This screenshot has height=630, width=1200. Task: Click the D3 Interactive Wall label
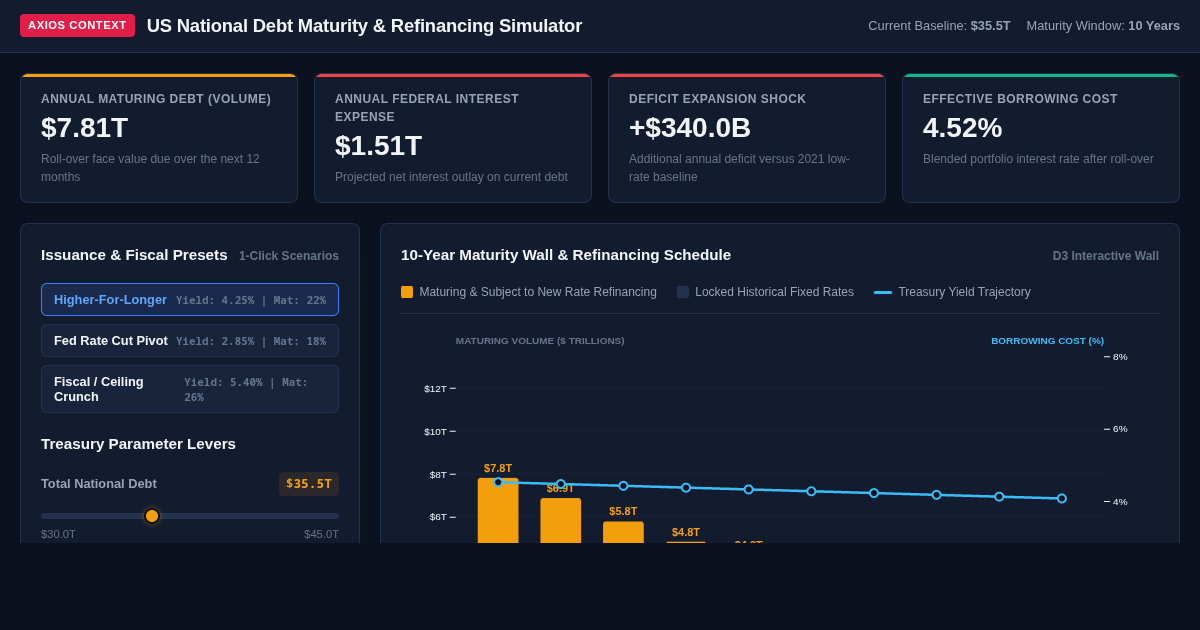(1106, 256)
